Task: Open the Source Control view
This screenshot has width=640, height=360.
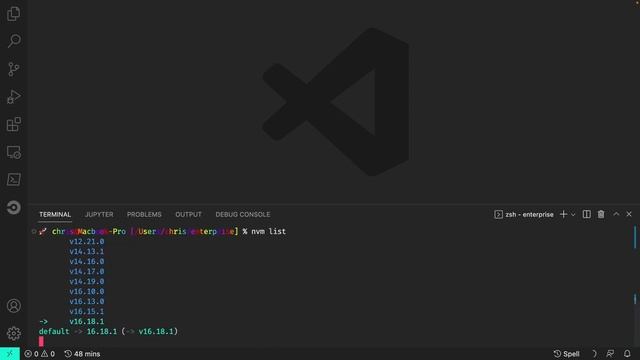Action: coord(13,69)
